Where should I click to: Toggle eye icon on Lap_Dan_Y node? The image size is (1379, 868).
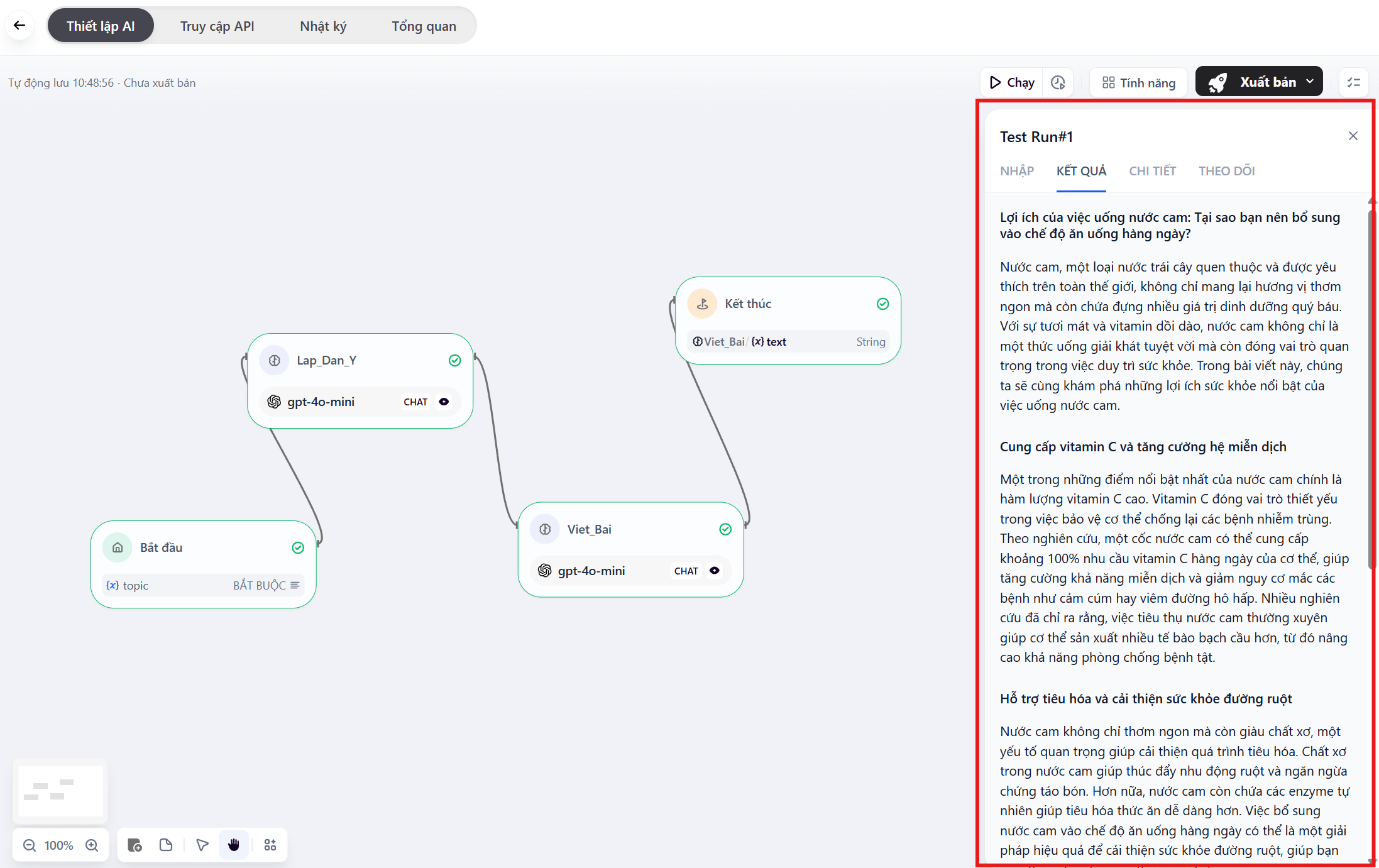(x=444, y=402)
